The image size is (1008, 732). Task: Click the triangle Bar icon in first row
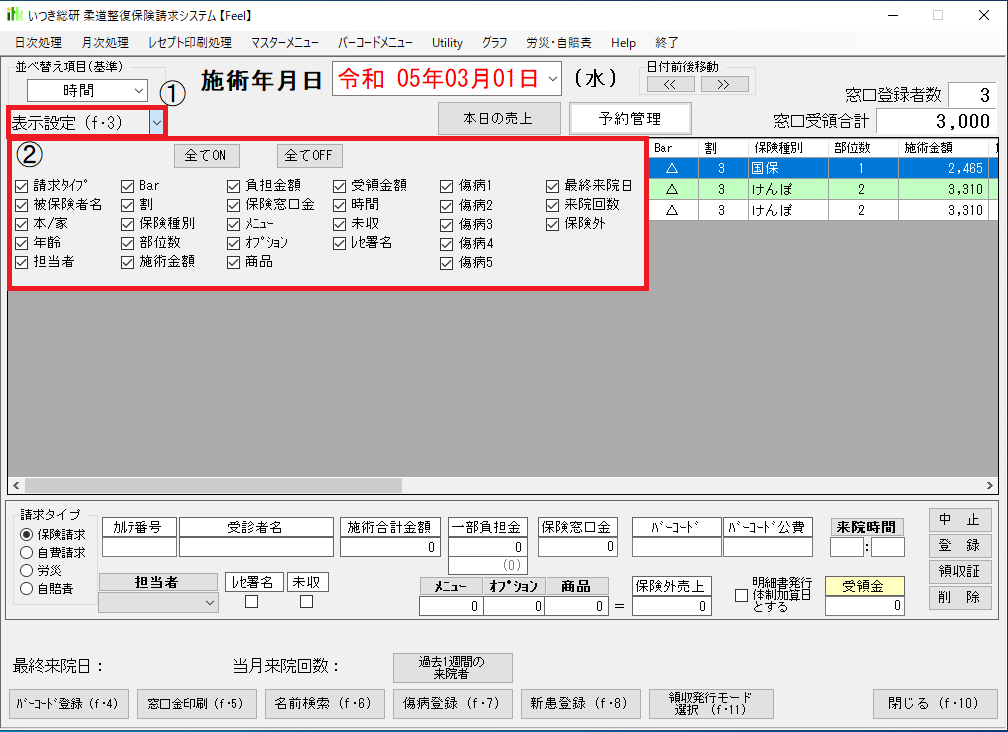coord(672,167)
